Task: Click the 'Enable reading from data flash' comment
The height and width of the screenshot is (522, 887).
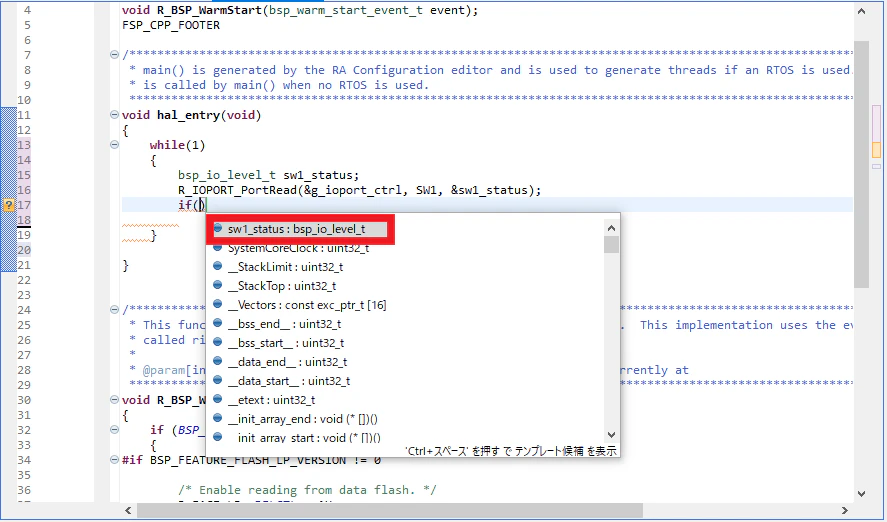Action: click(307, 490)
